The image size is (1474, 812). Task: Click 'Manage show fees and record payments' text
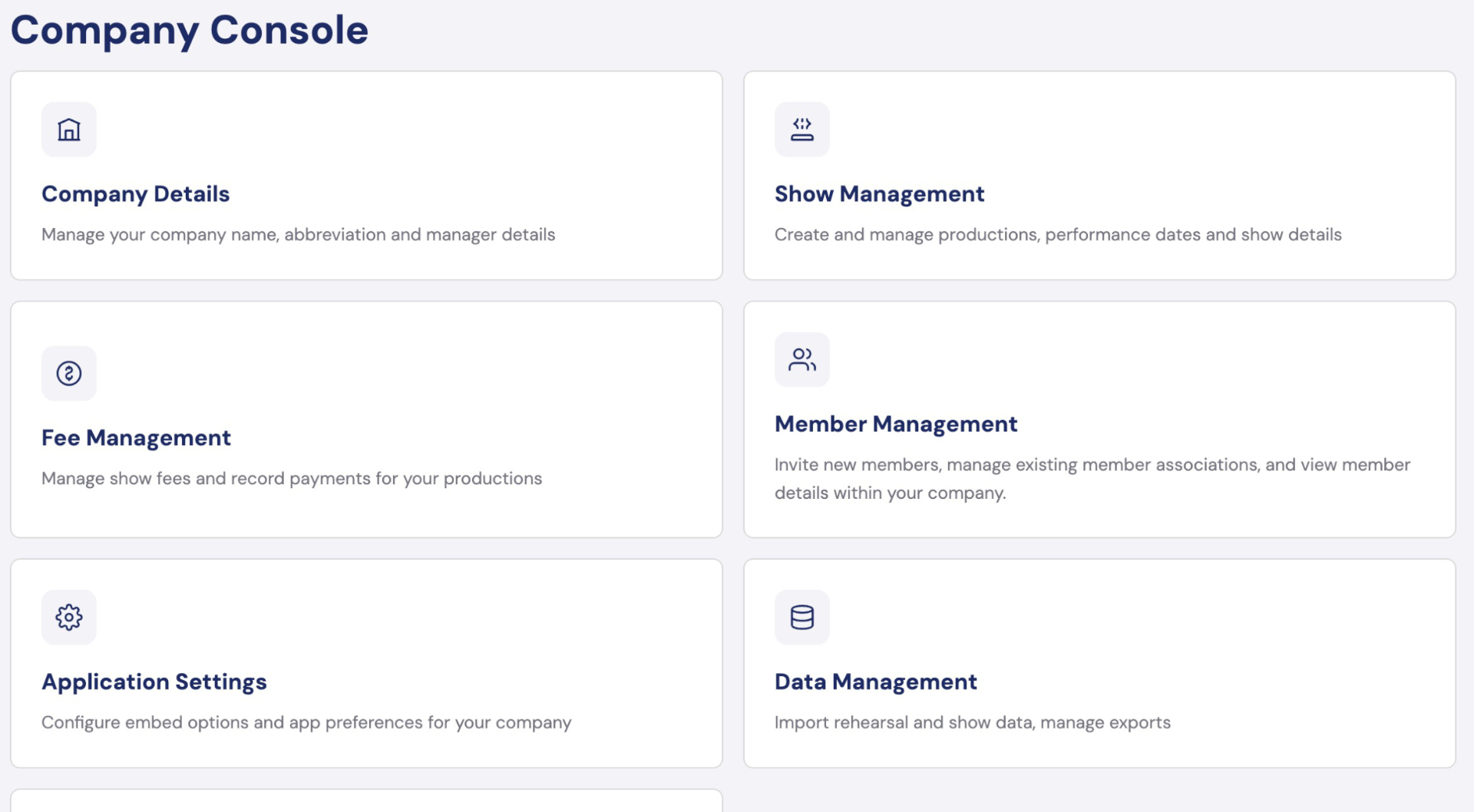click(292, 479)
